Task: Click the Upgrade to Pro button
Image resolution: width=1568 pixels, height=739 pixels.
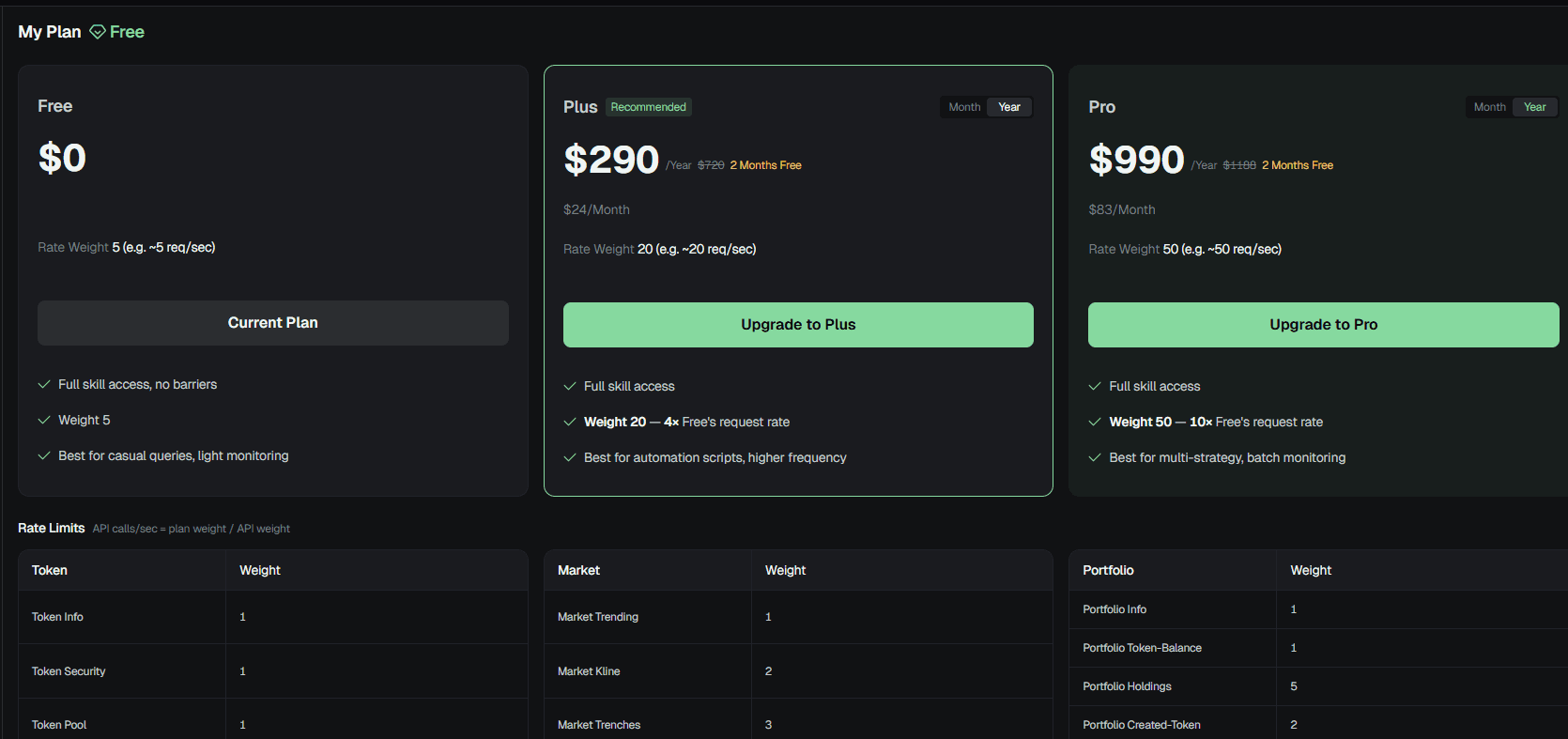Action: click(1323, 325)
